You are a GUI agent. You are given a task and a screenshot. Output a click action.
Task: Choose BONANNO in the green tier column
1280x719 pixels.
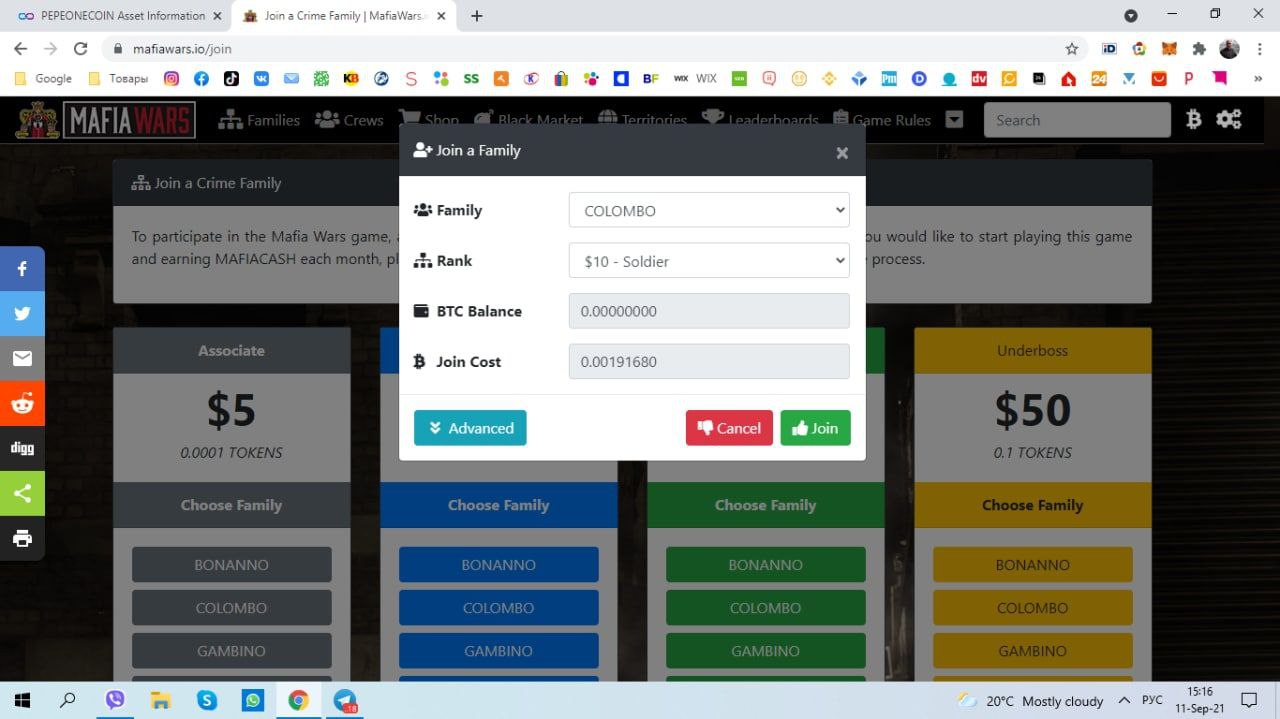[x=765, y=564]
